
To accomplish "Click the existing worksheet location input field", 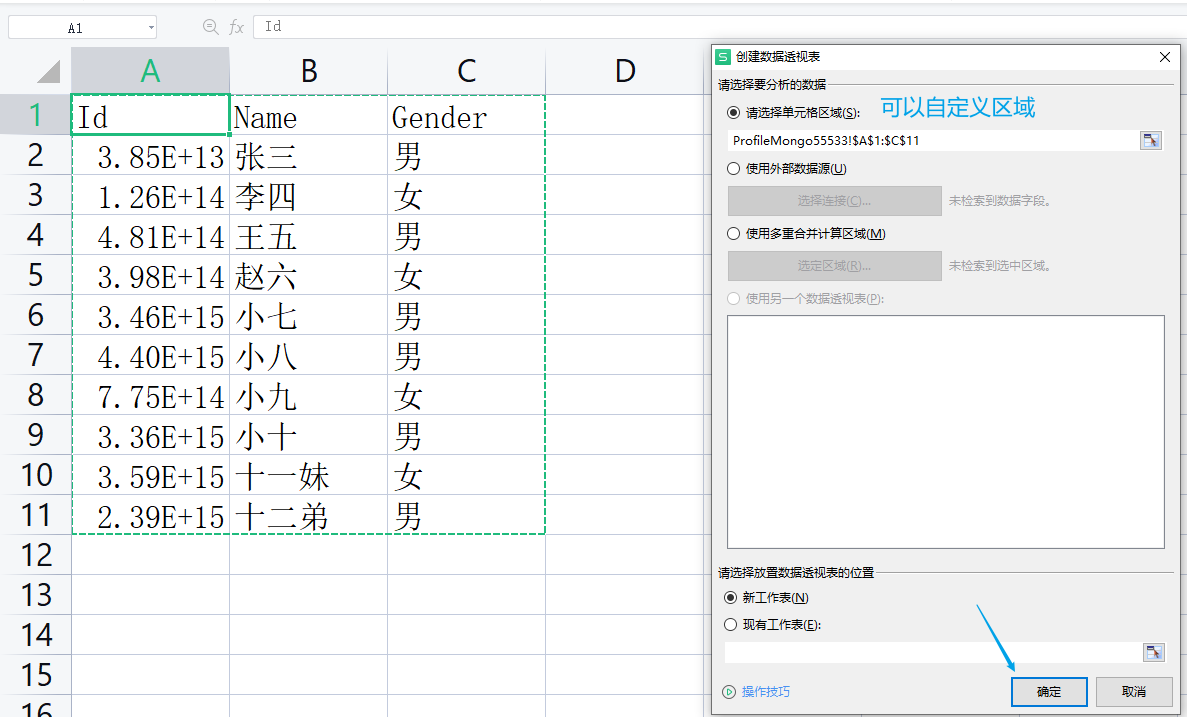I will coord(933,652).
